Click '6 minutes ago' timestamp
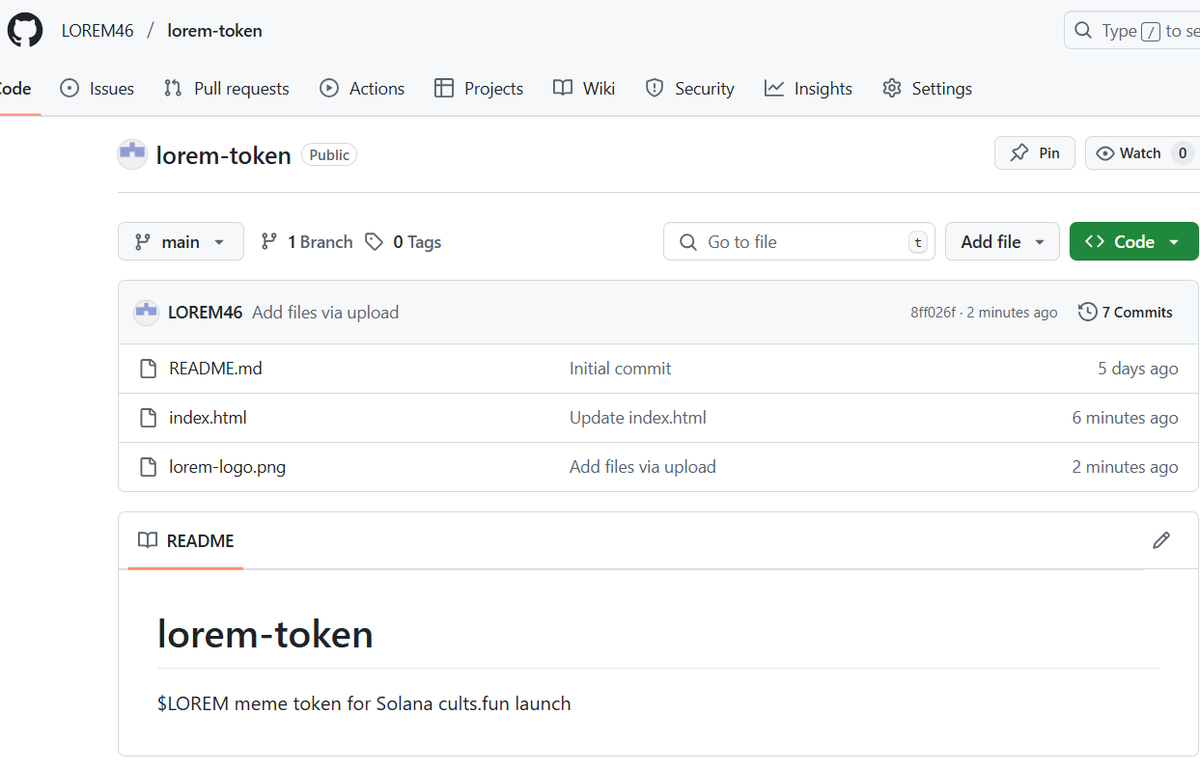 tap(1125, 417)
